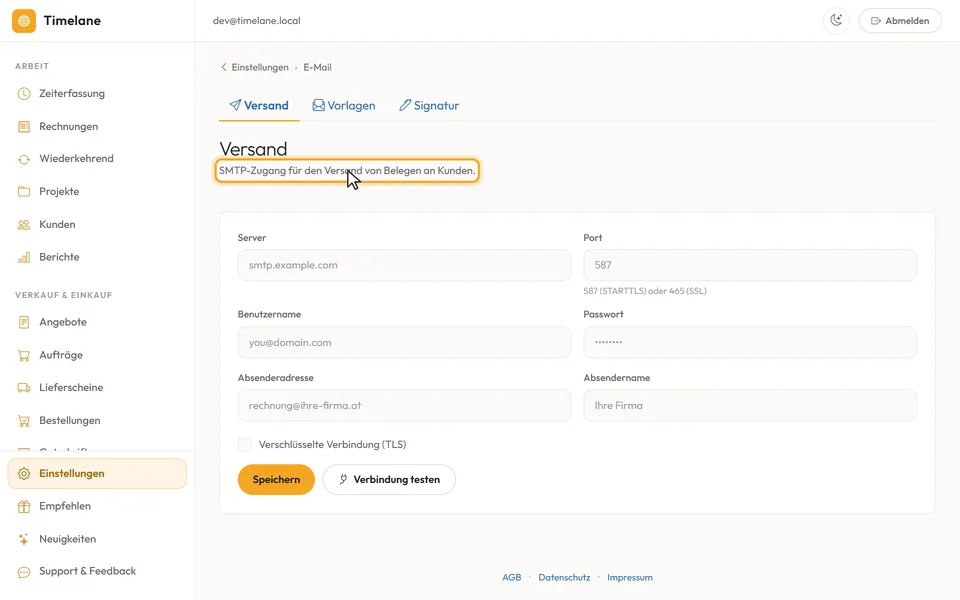
Task: Open the AGB footer link
Action: coord(512,577)
